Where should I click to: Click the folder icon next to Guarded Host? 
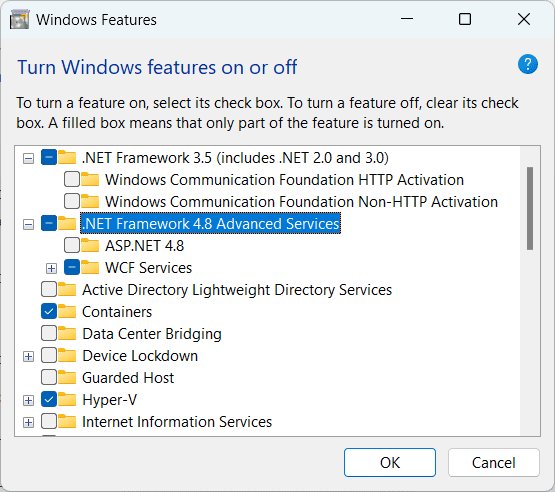[67, 377]
